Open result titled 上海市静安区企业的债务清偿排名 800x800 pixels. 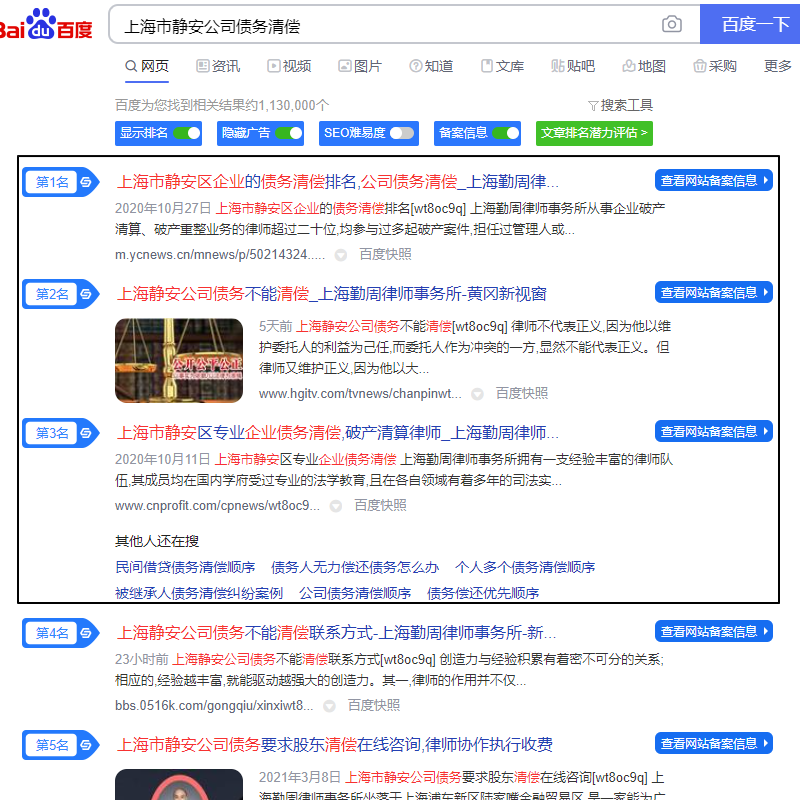coord(338,182)
